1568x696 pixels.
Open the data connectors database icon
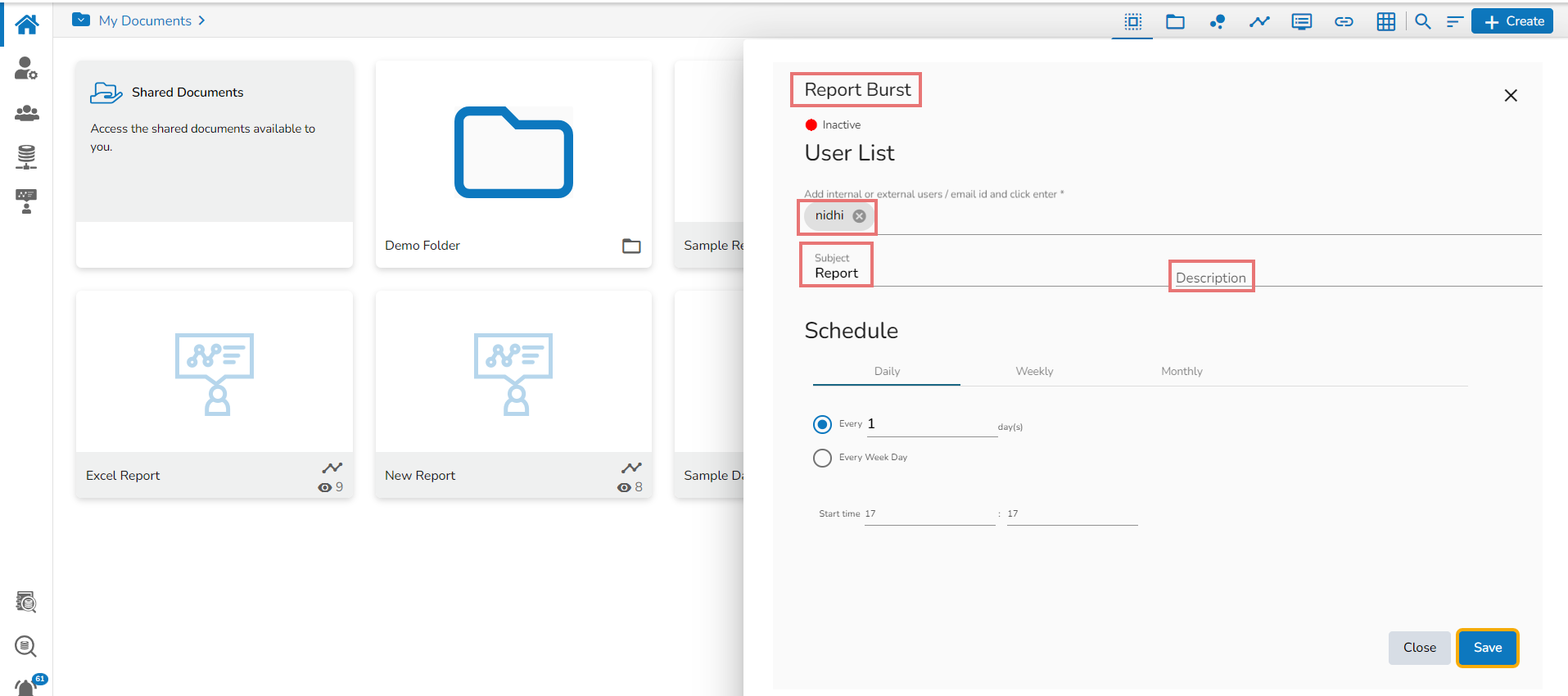[26, 156]
